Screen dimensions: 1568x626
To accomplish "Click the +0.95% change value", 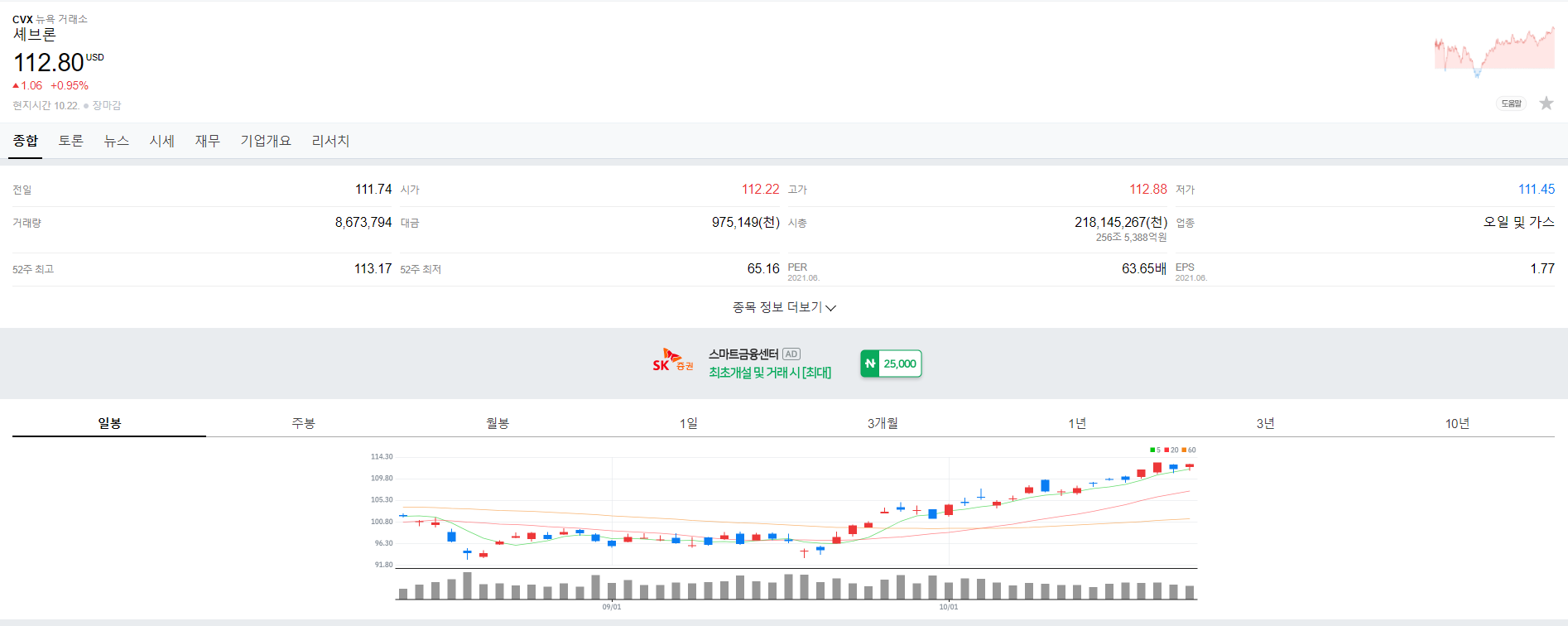I will 70,85.
